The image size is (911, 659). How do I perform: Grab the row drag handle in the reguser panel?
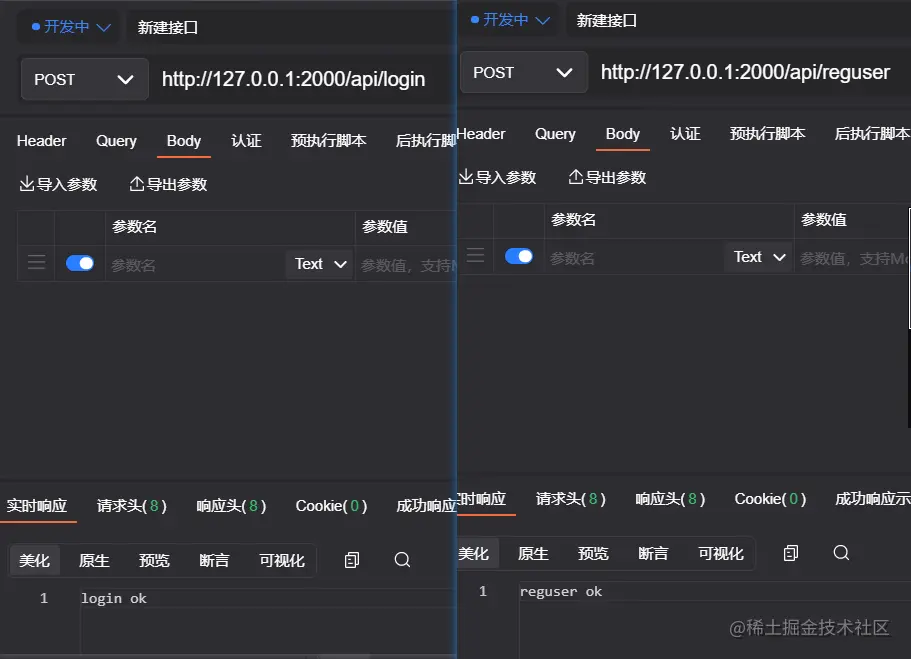point(475,256)
